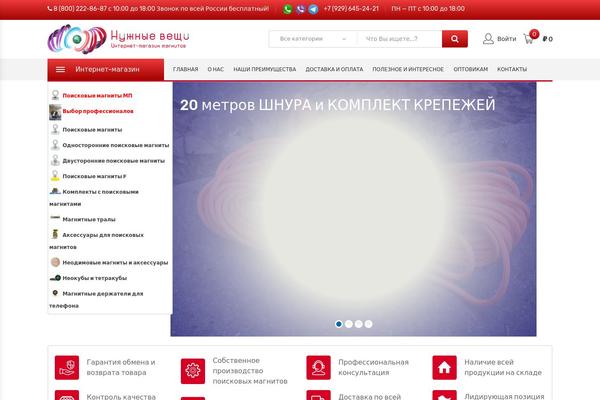
Task: Click the Гарантия обмена и возврата shield icon
Action: 67,367
